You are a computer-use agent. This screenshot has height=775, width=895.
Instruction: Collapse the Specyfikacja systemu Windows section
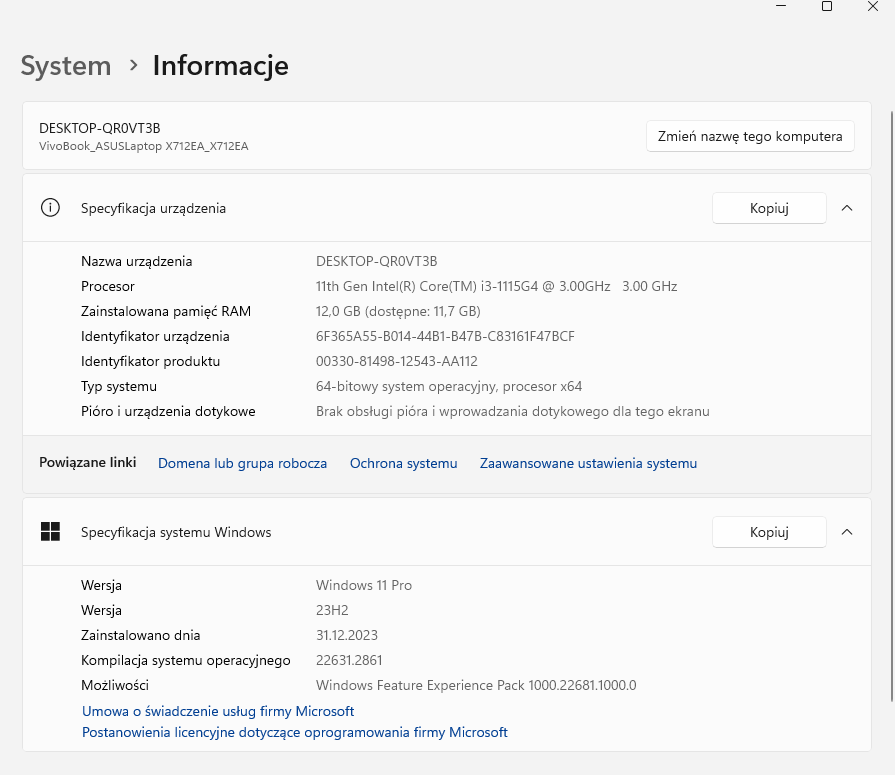click(847, 532)
